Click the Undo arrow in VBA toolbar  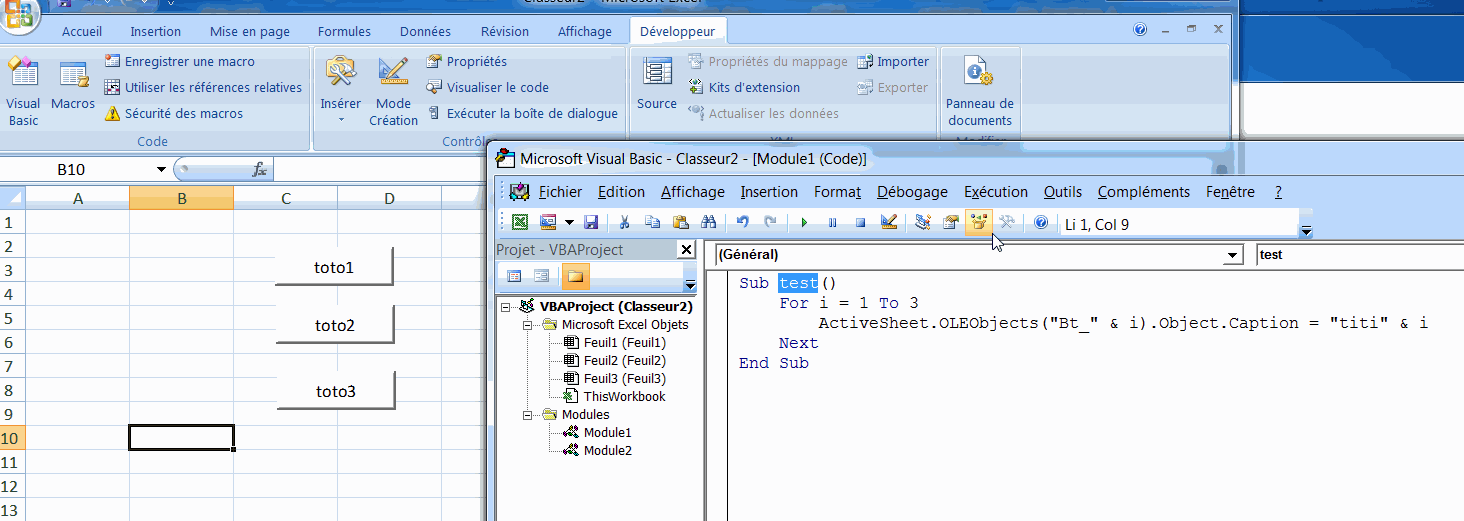(742, 222)
